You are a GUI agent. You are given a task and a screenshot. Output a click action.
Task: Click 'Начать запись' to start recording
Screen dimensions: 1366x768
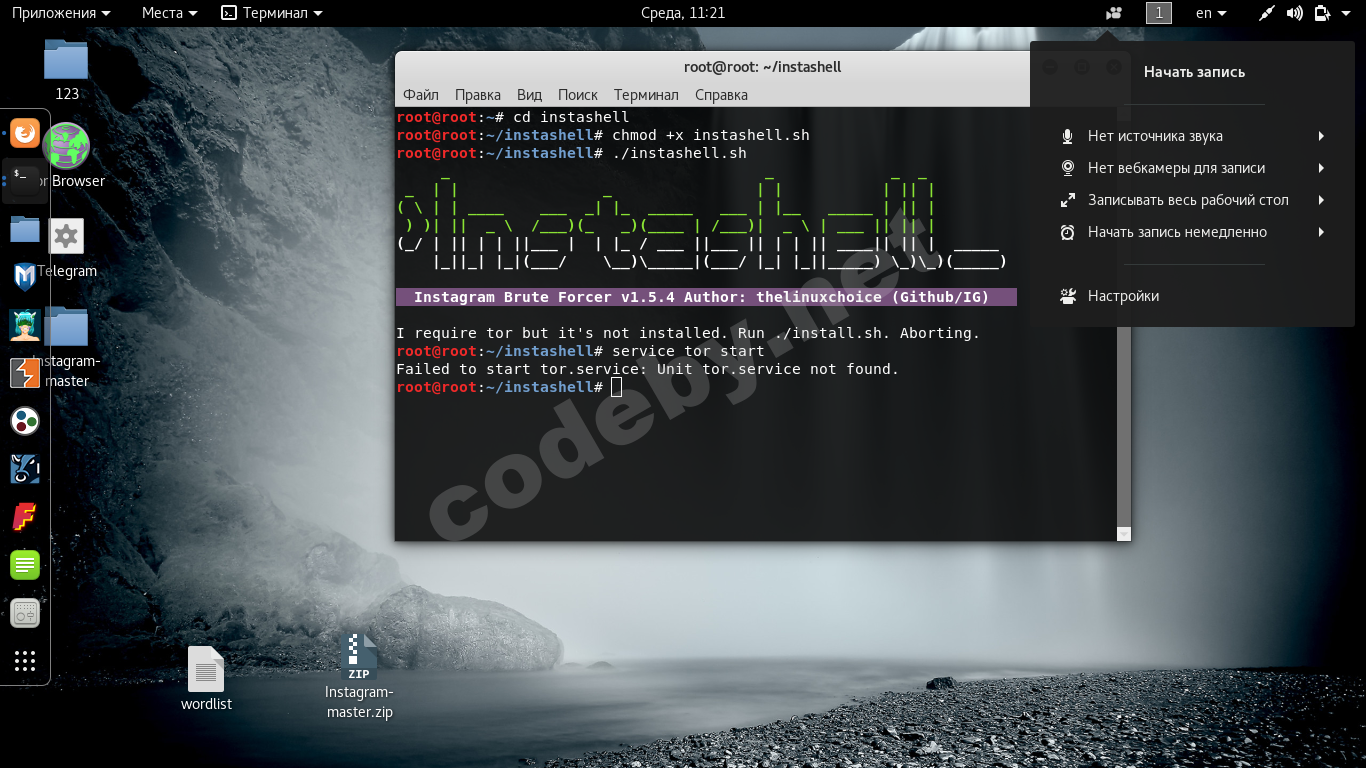tap(1194, 72)
